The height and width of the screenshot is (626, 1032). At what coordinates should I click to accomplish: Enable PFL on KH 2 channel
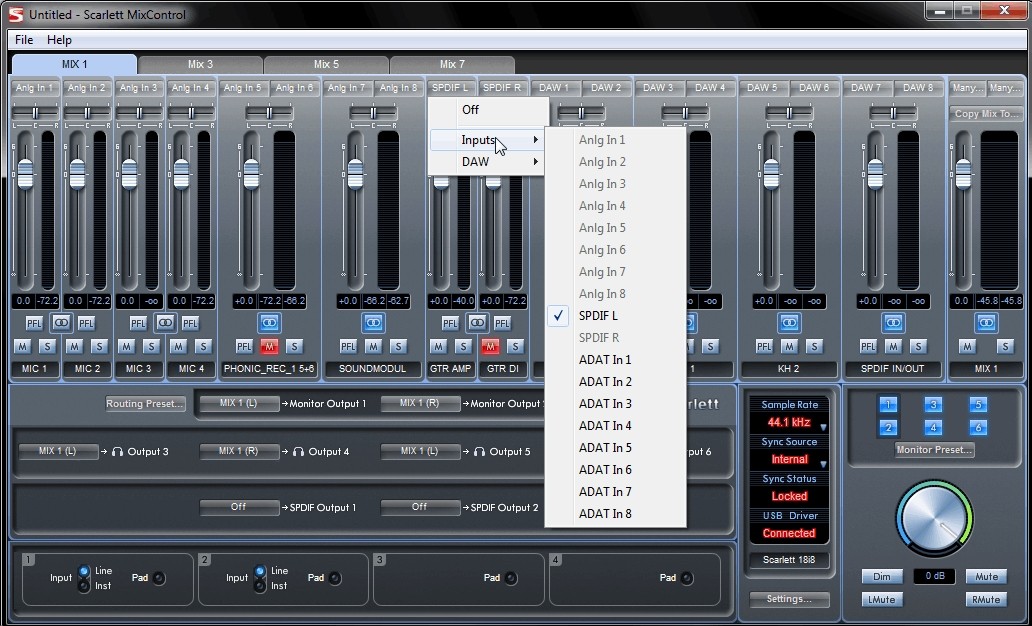pos(764,346)
